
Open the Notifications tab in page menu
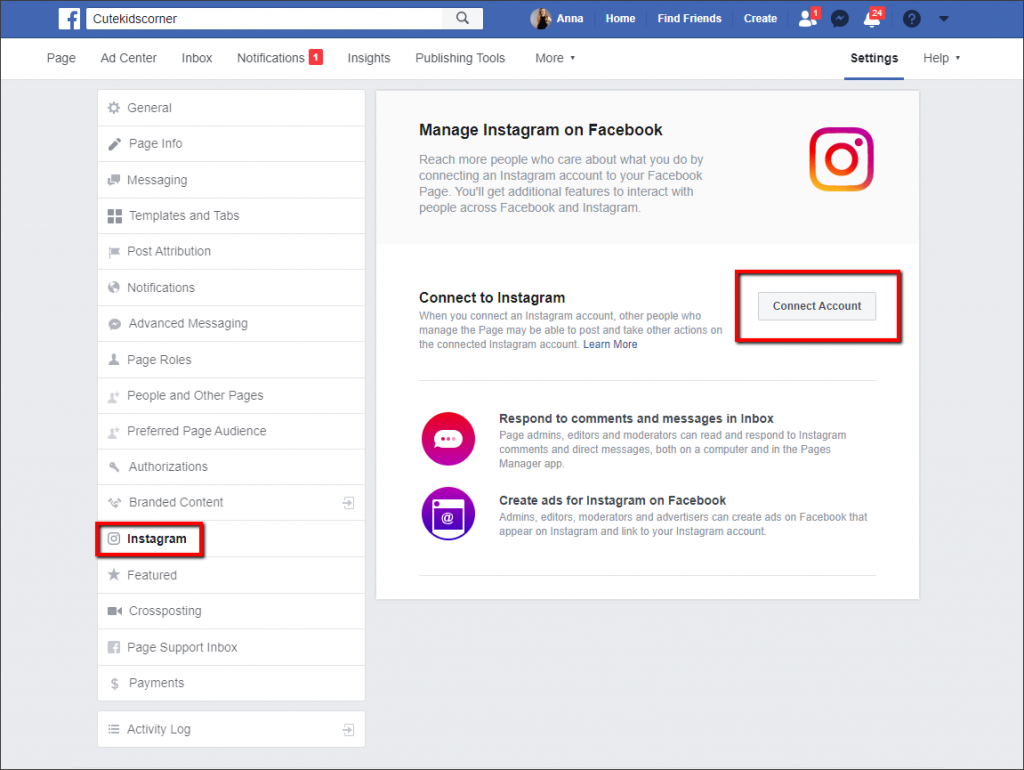280,58
